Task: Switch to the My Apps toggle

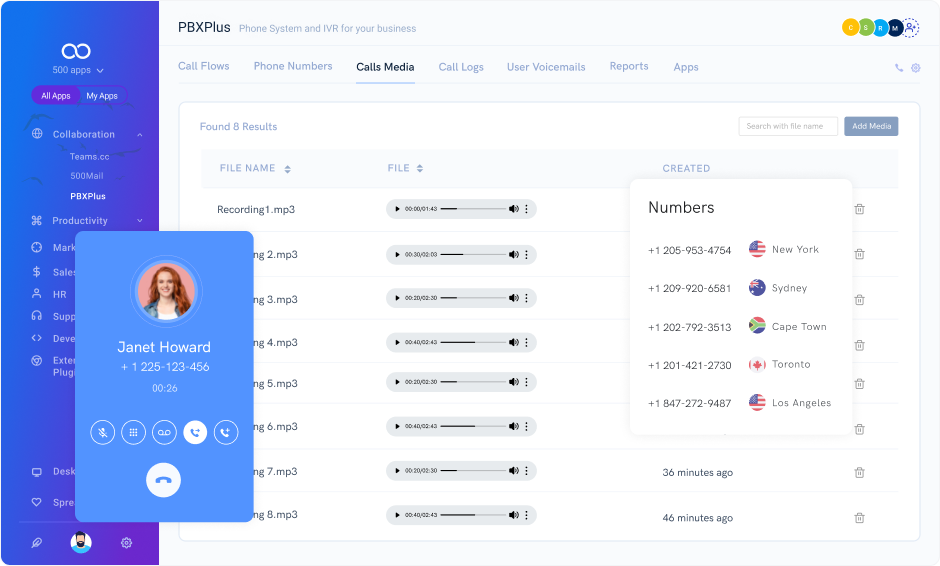Action: [x=102, y=96]
